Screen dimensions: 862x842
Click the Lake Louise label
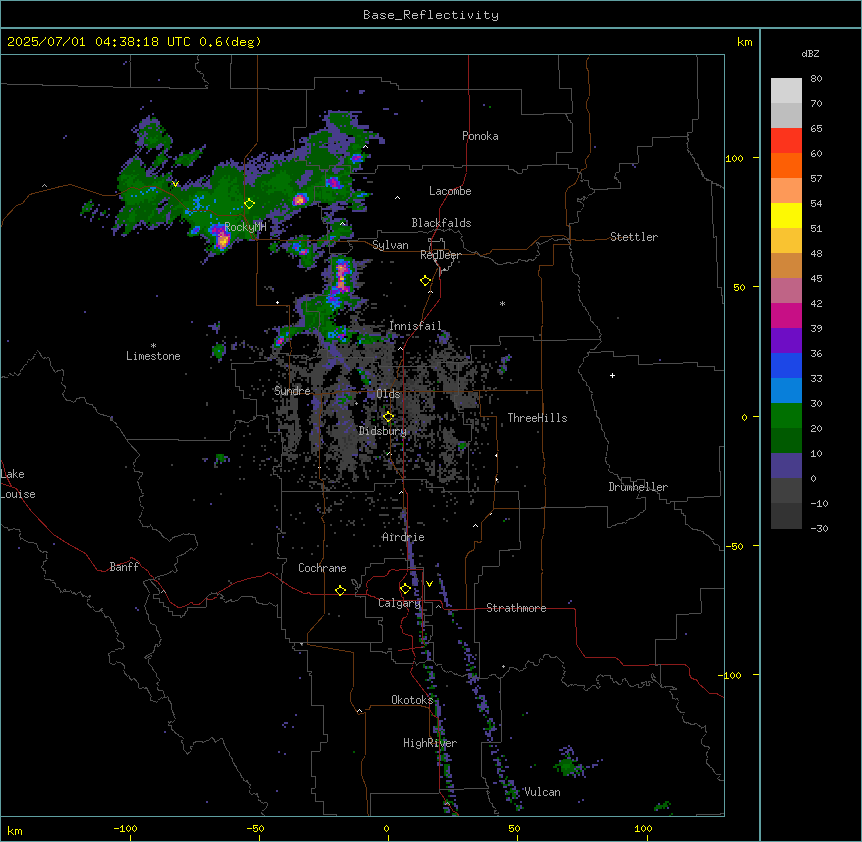[x=18, y=484]
